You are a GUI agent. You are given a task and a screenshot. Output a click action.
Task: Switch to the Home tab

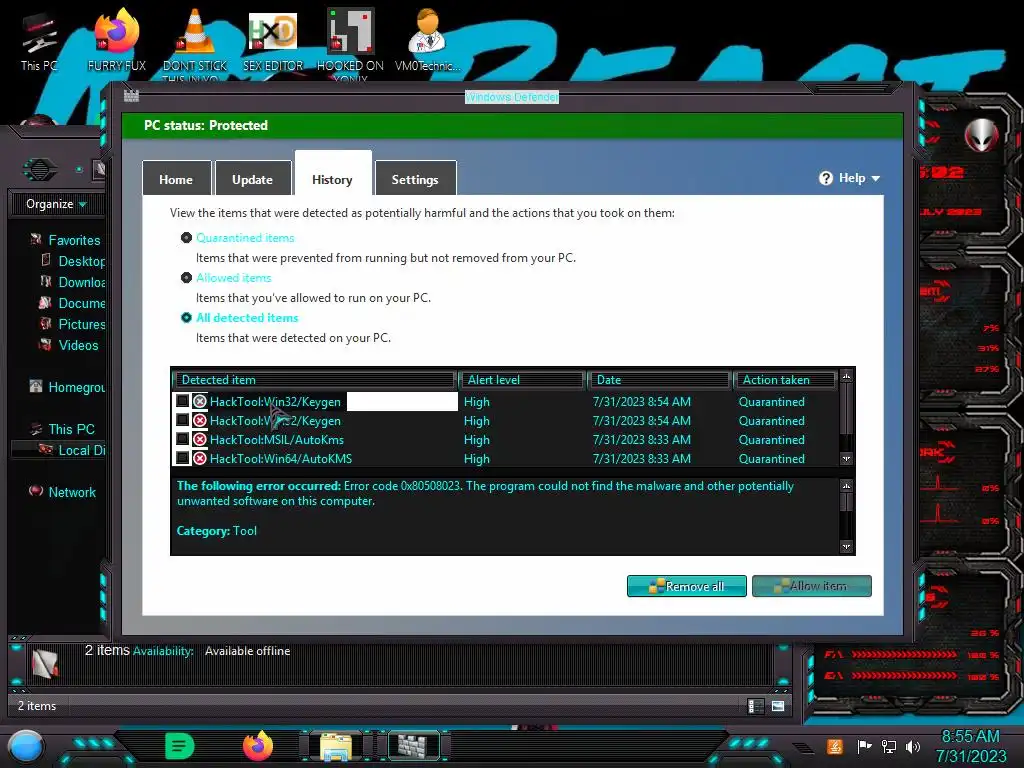coord(176,179)
